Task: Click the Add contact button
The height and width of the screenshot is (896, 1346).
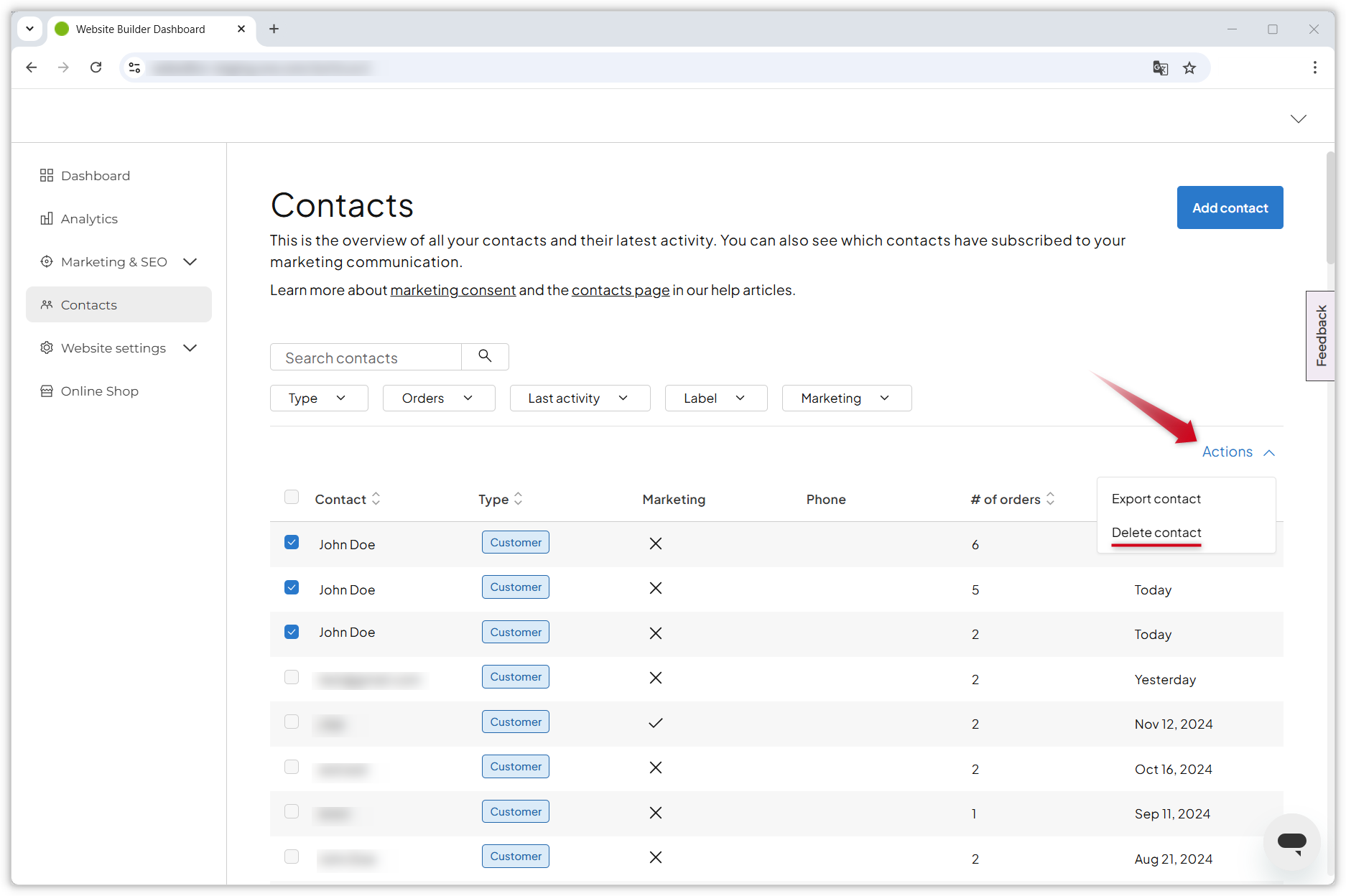Action: [x=1229, y=208]
